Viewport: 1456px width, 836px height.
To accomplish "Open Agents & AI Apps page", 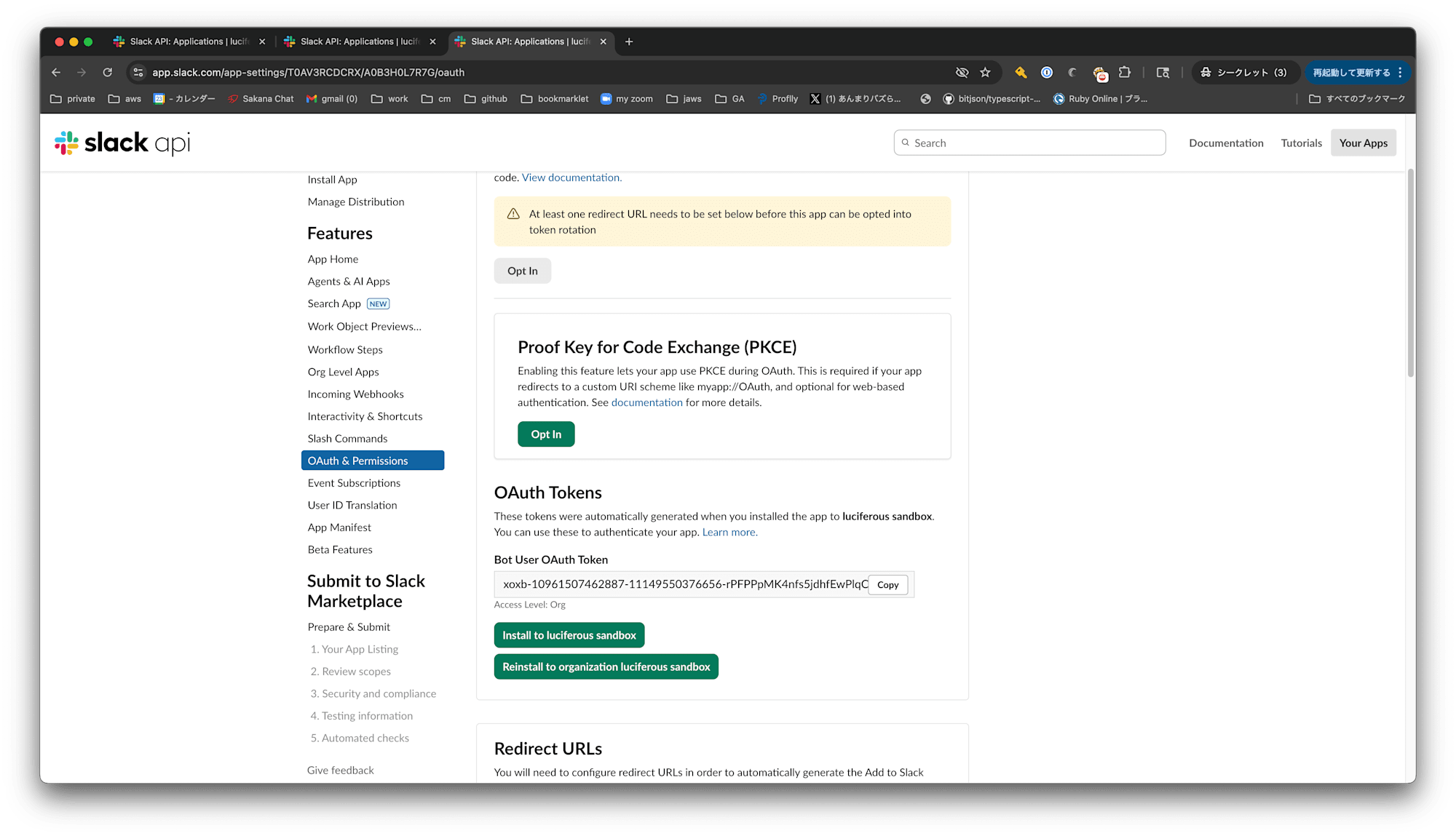I will [x=349, y=282].
